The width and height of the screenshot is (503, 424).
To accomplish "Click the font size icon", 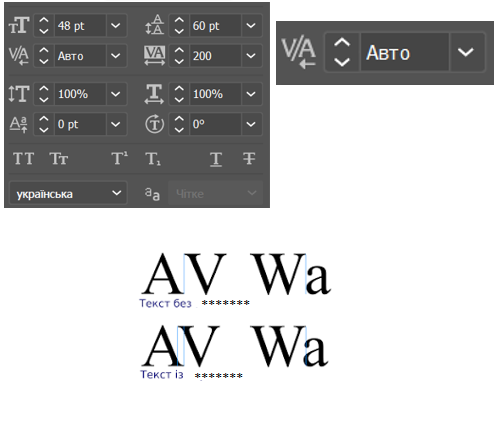I will pyautogui.click(x=19, y=25).
